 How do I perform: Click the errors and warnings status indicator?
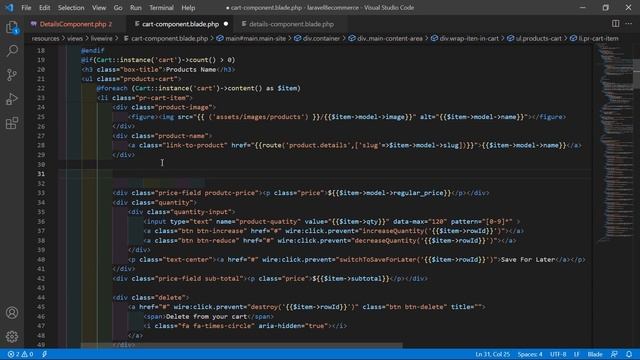click(20, 354)
